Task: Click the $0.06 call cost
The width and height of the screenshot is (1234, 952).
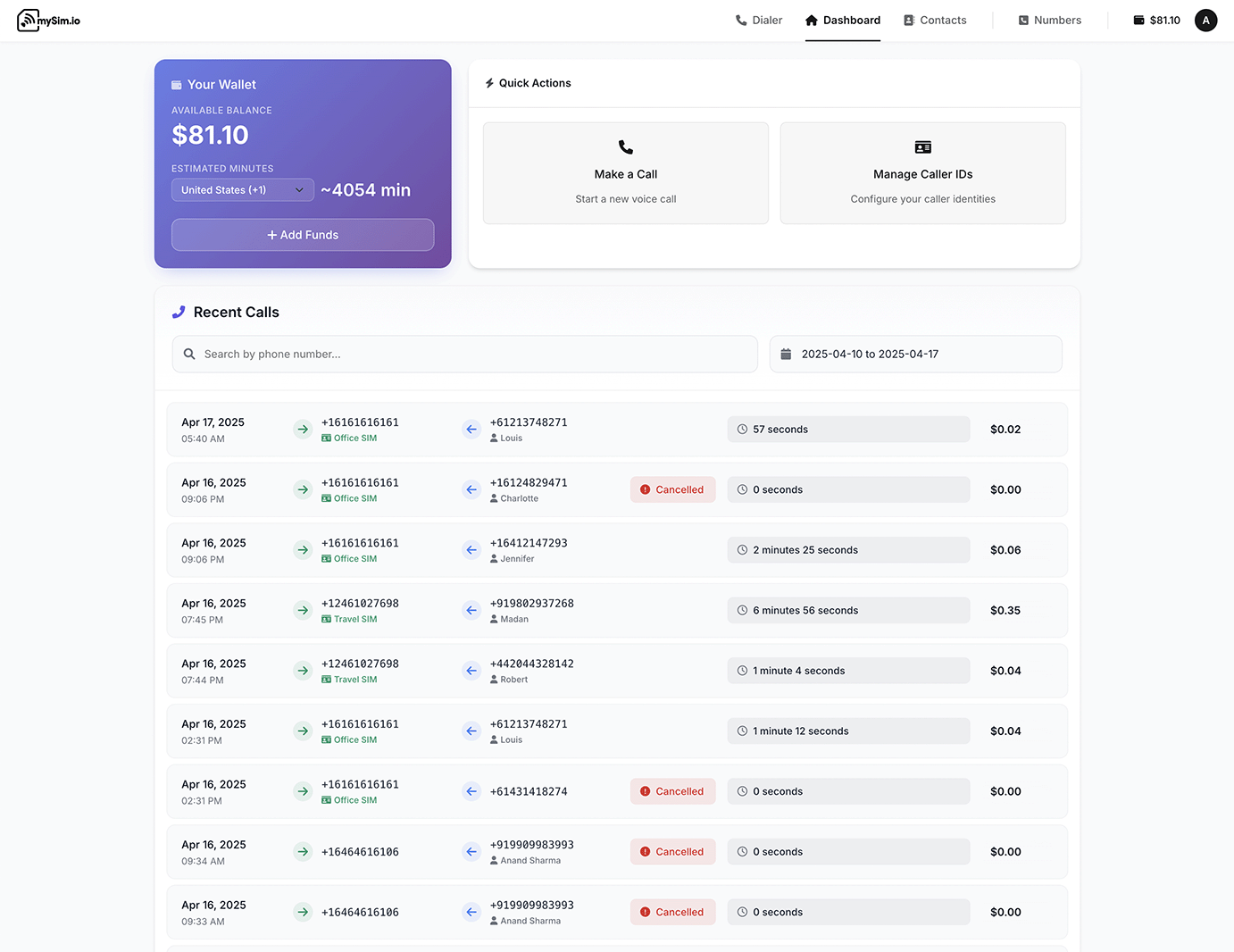Action: [x=1005, y=550]
